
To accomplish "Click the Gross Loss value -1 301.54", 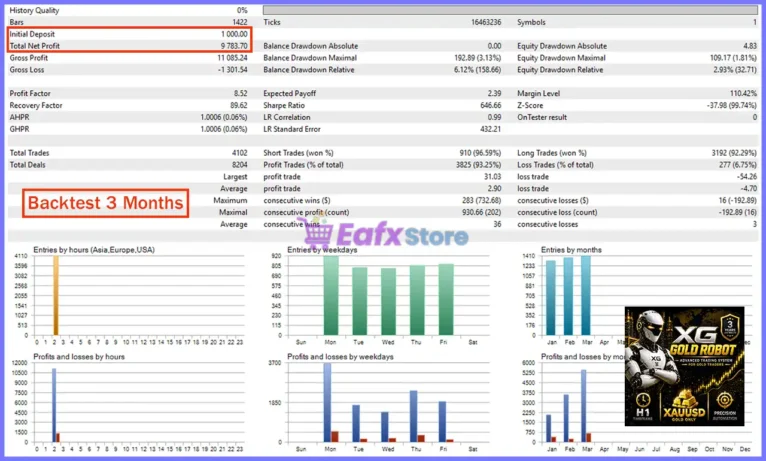I will pos(233,70).
